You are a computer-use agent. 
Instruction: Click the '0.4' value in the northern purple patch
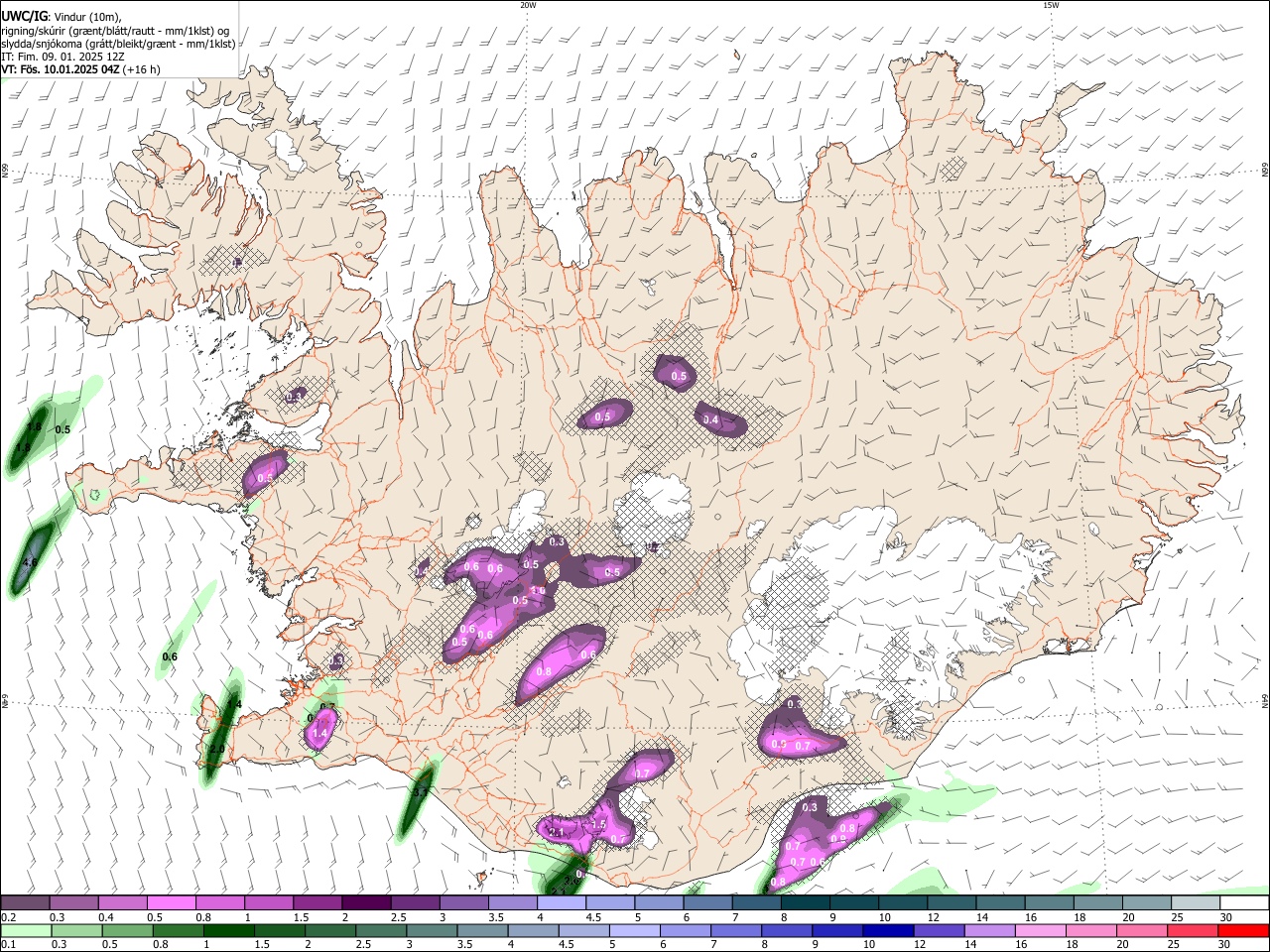point(710,420)
